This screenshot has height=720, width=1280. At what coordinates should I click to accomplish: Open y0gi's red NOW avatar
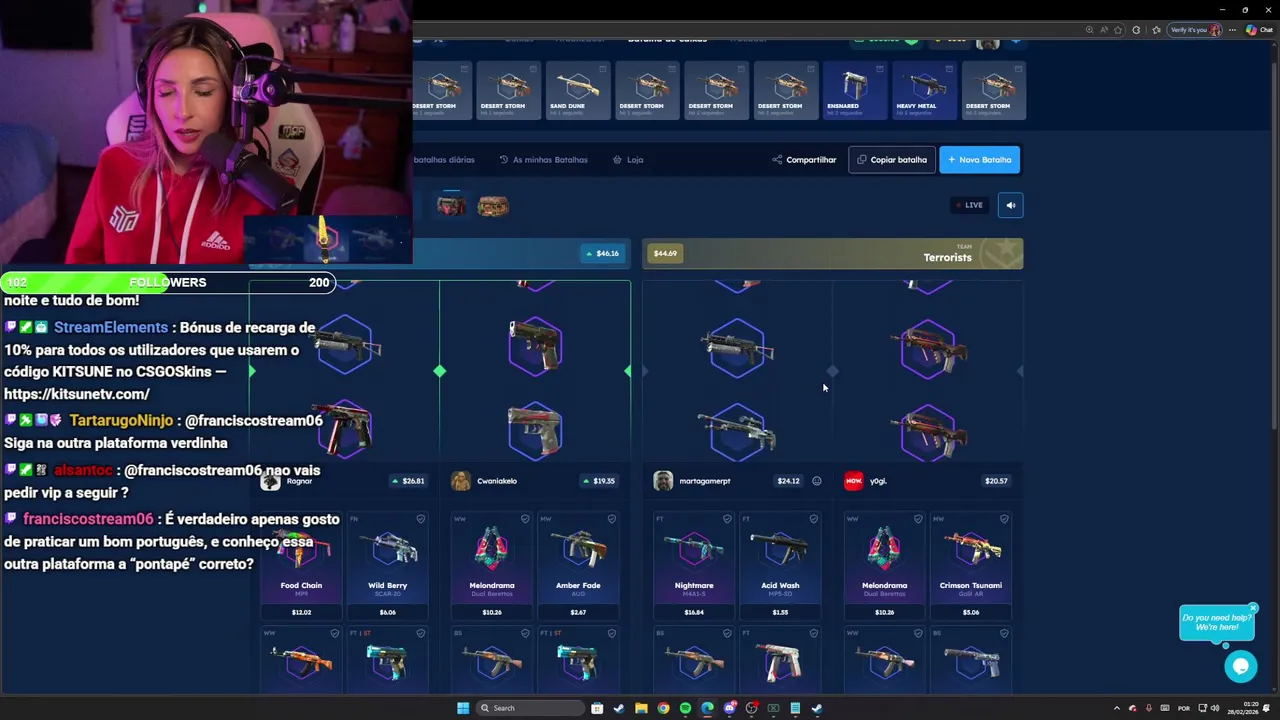coord(854,481)
